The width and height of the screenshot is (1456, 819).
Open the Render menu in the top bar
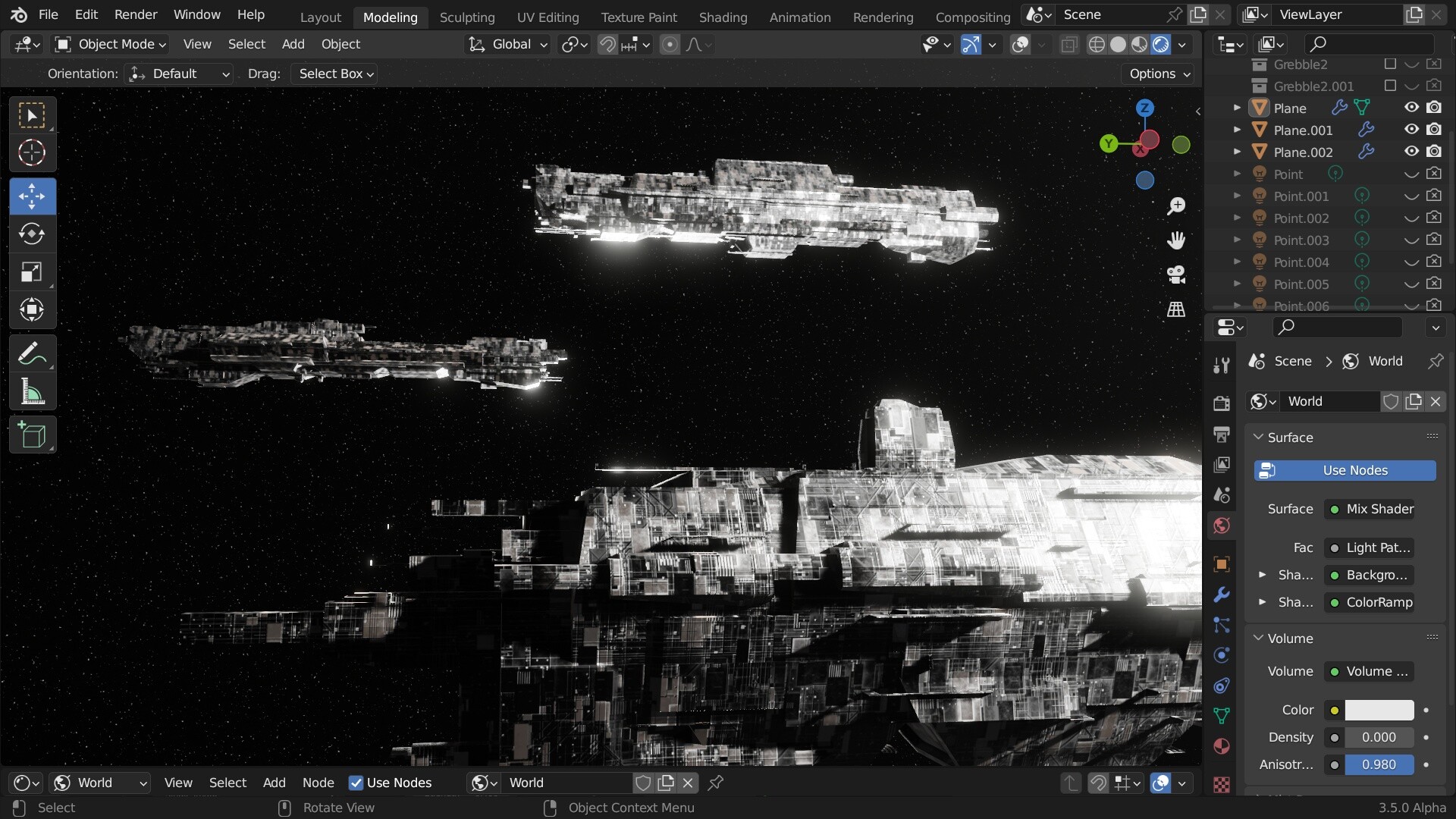coord(136,14)
